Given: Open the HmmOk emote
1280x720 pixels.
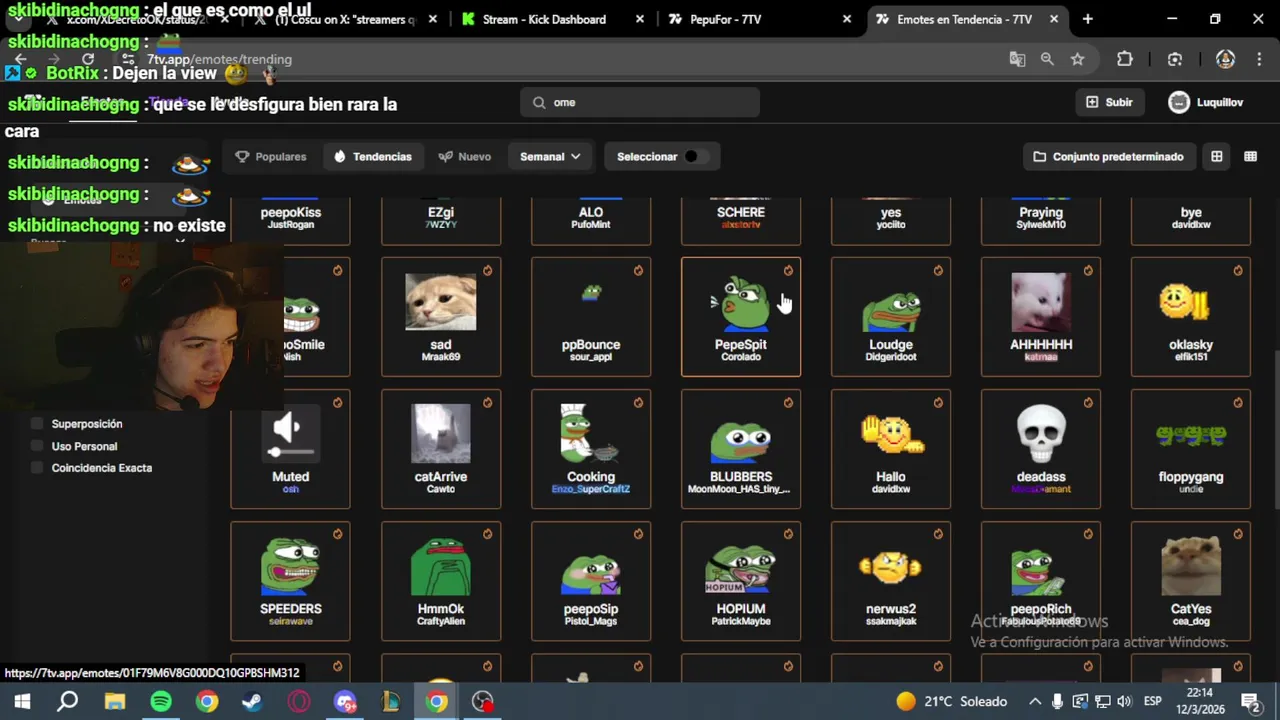Looking at the screenshot, I should [x=441, y=581].
